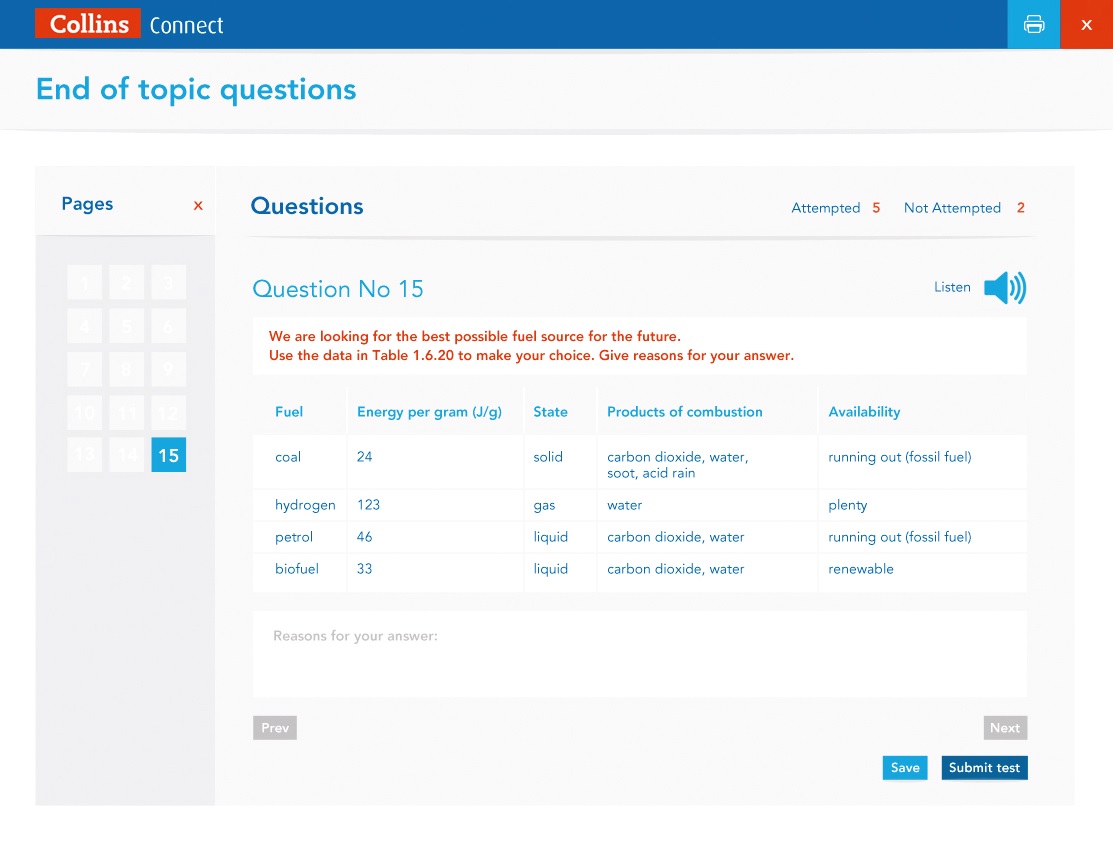Viewport: 1113px width, 842px height.
Task: Click the Energy per gram column header
Action: [429, 412]
